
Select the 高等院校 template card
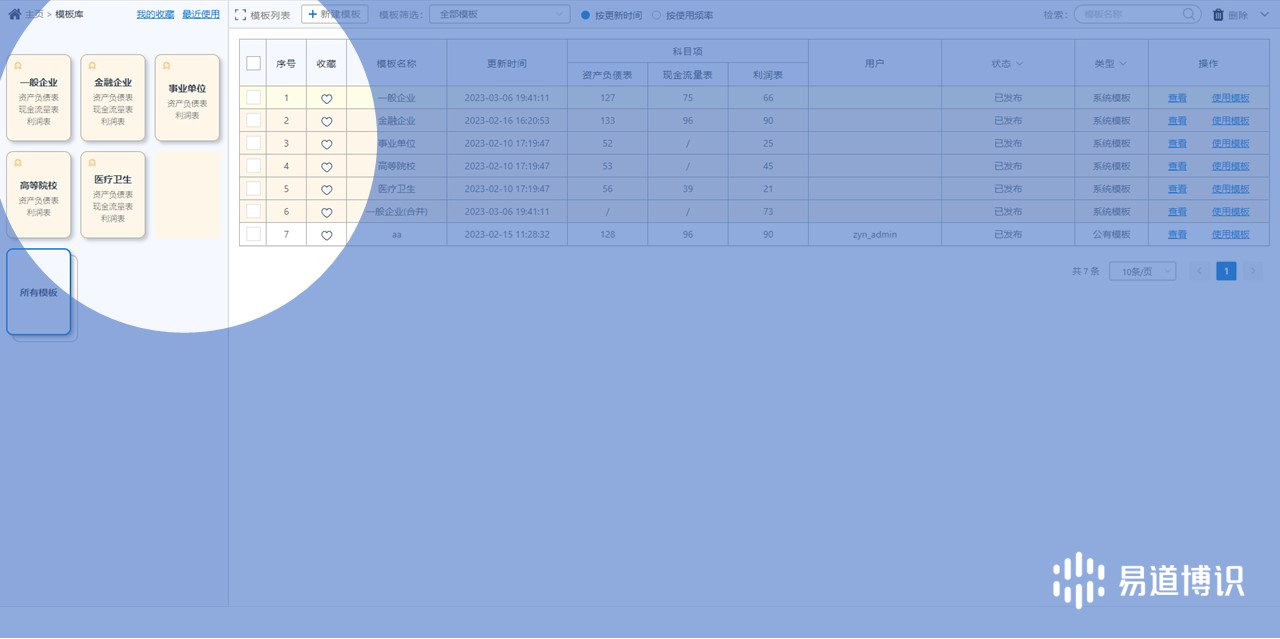[x=39, y=195]
